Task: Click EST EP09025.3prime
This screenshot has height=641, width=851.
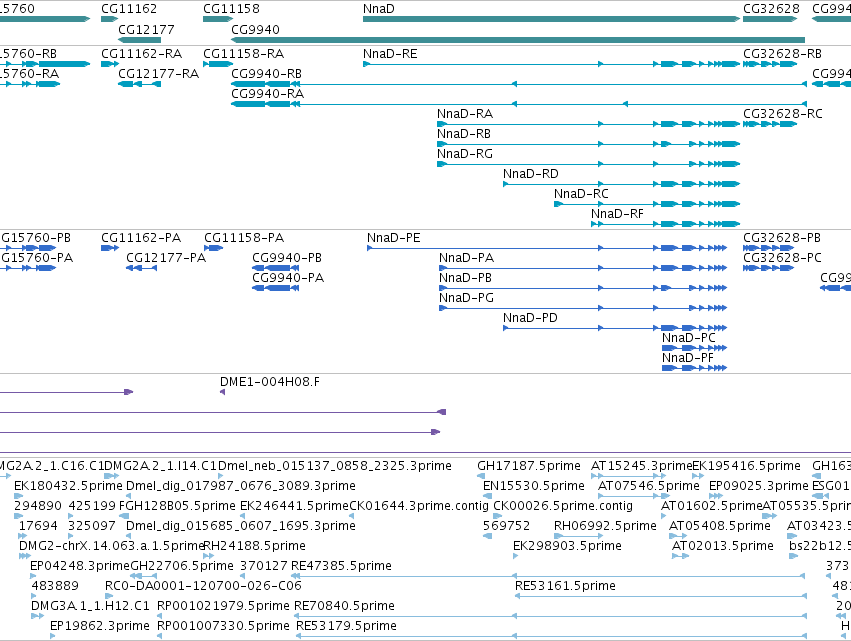Action: coord(716,496)
